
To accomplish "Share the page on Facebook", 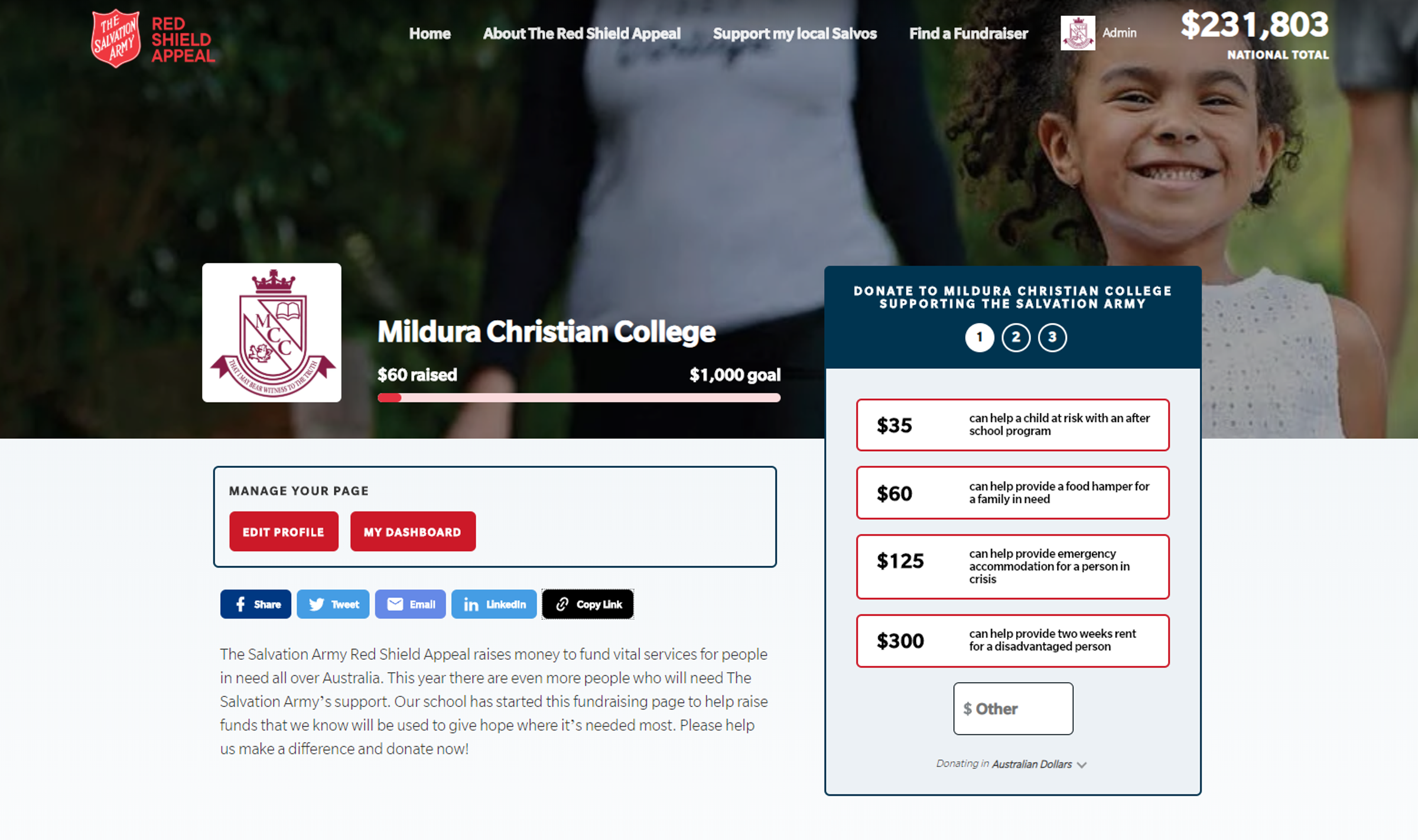I will (x=256, y=604).
